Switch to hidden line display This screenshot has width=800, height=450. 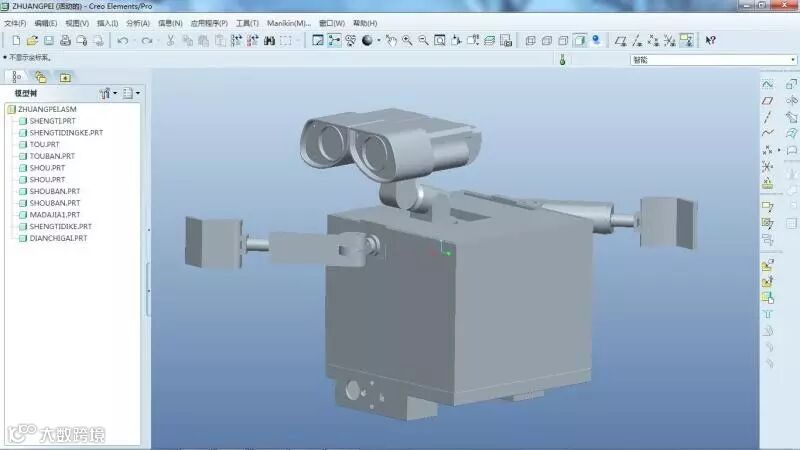click(x=546, y=40)
